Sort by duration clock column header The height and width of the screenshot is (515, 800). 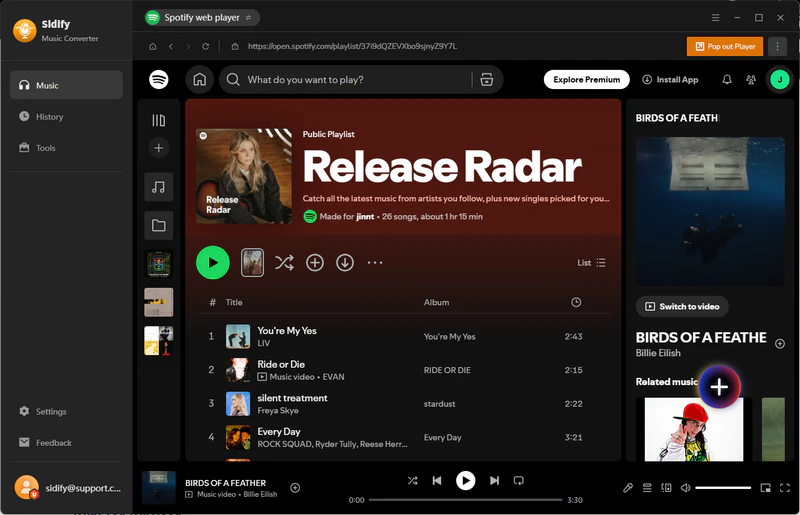coord(576,302)
